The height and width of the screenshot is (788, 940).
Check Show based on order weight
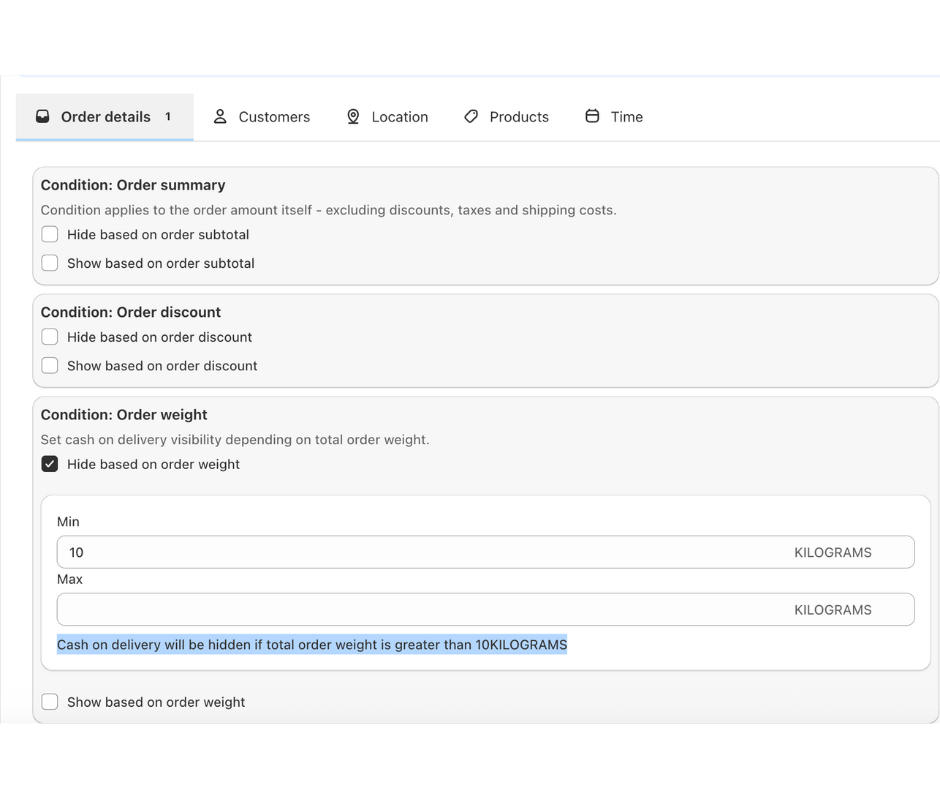coord(50,702)
